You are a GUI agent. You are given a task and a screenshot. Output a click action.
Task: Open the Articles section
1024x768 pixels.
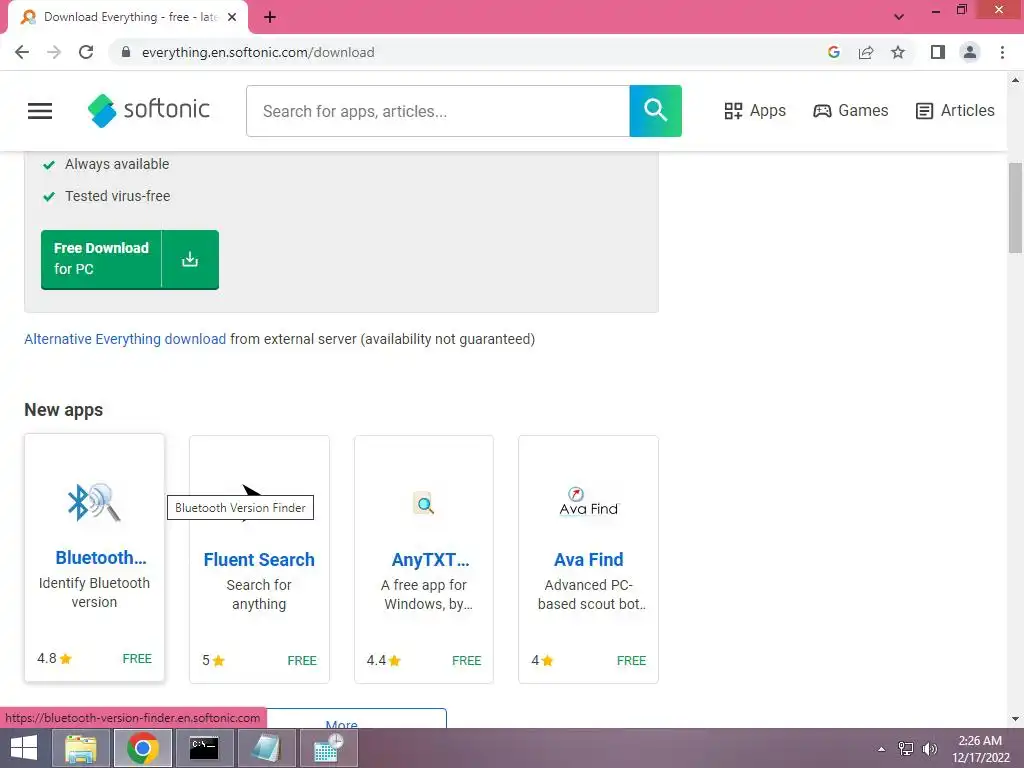[x=955, y=110]
